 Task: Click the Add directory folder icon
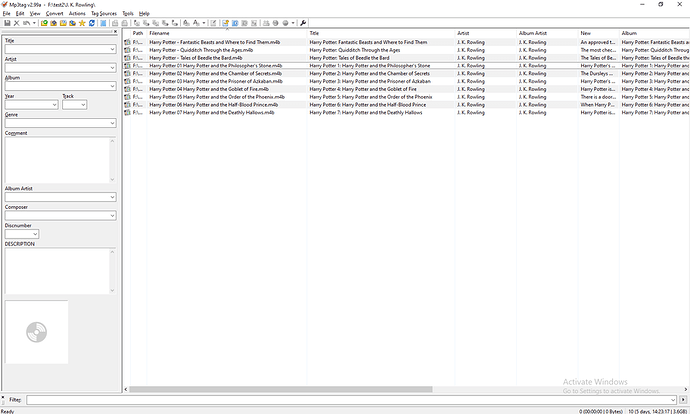click(54, 23)
